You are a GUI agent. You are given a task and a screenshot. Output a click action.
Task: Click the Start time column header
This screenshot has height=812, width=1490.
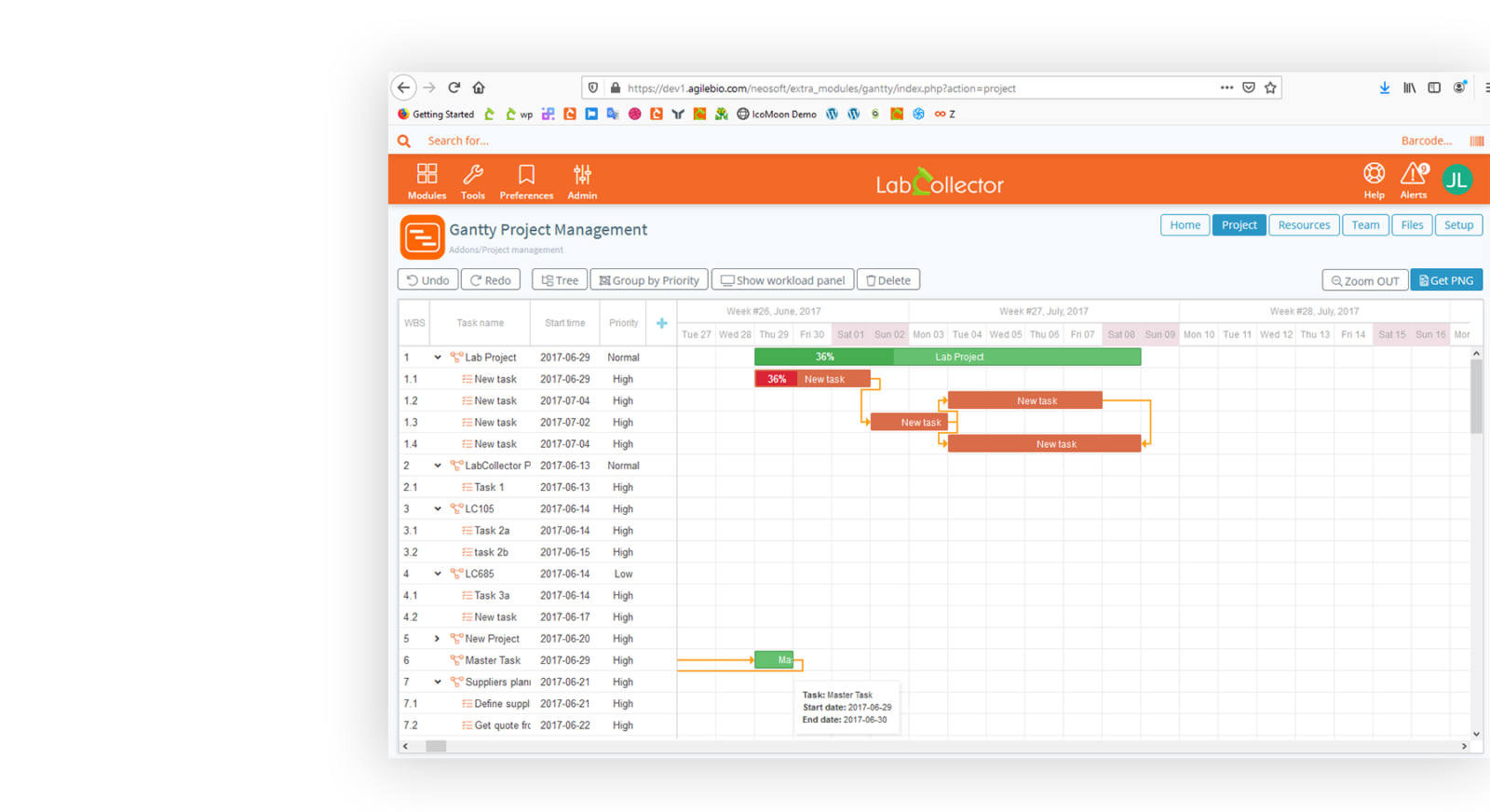pyautogui.click(x=565, y=323)
